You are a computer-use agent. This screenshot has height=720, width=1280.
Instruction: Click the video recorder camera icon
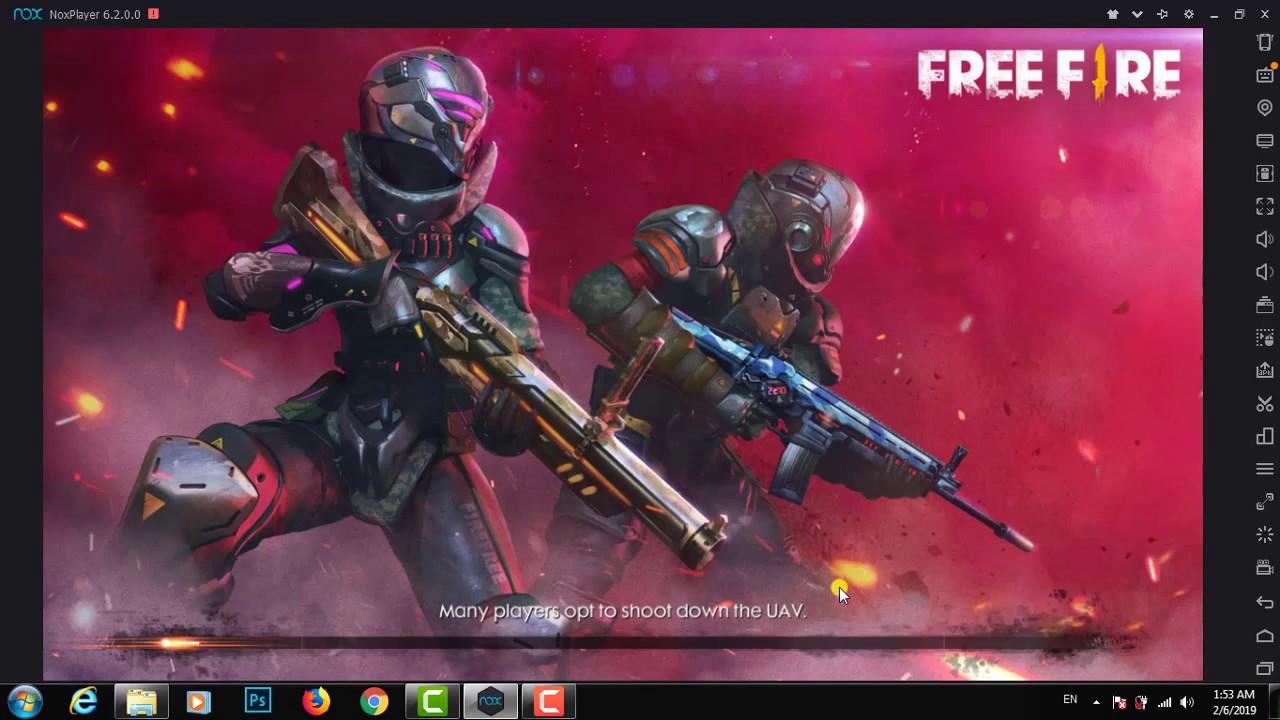[x=1265, y=568]
